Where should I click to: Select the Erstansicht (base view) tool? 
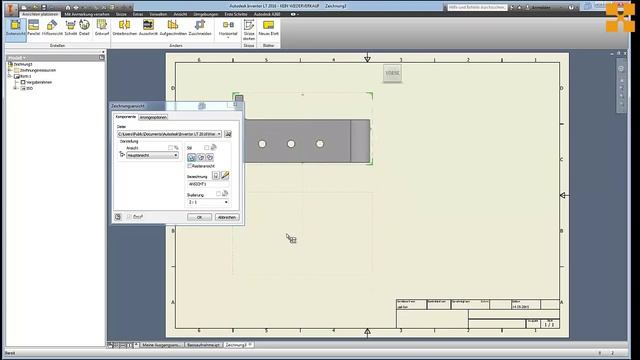pos(16,29)
